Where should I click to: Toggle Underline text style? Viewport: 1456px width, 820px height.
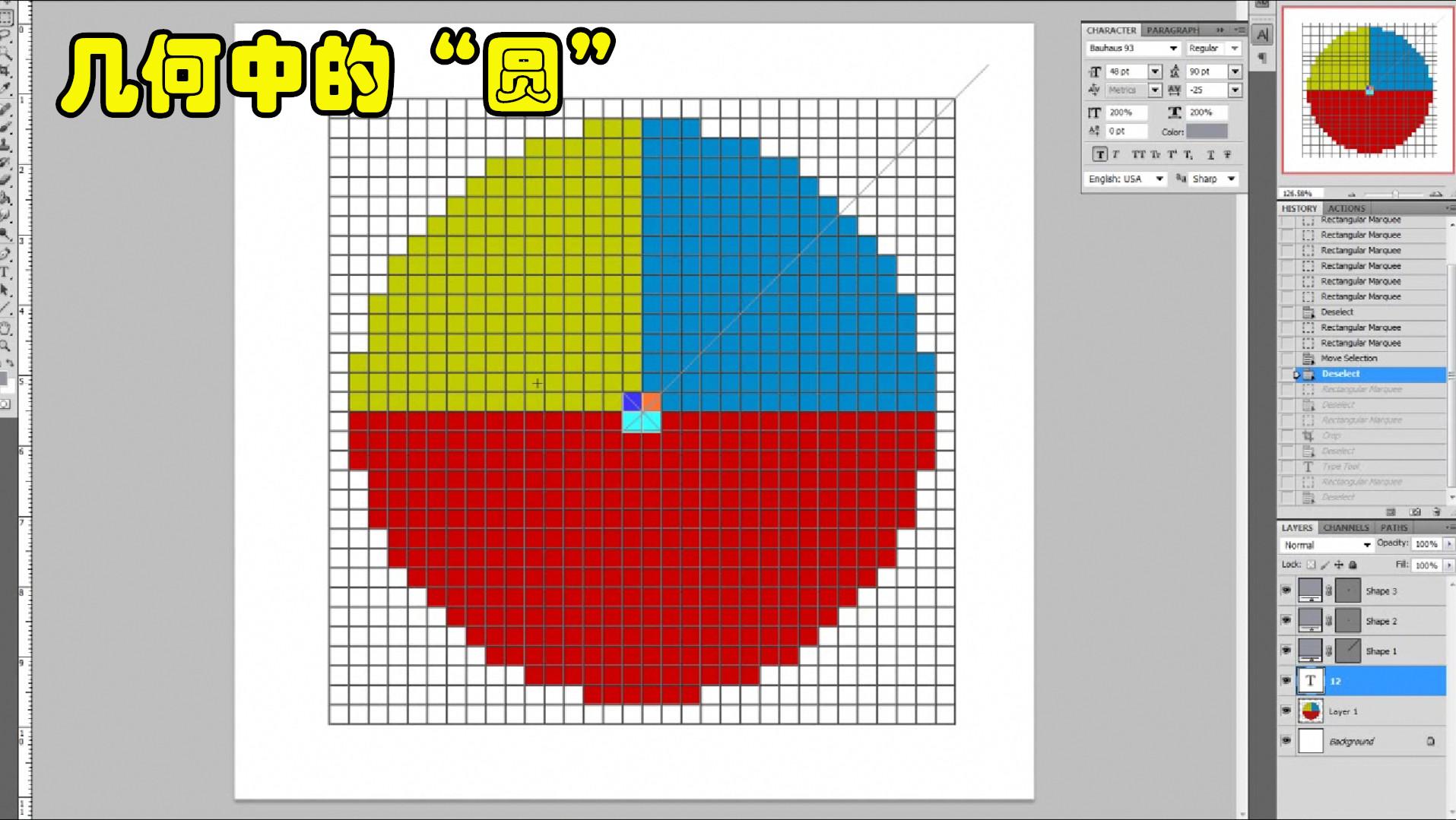click(x=1210, y=154)
